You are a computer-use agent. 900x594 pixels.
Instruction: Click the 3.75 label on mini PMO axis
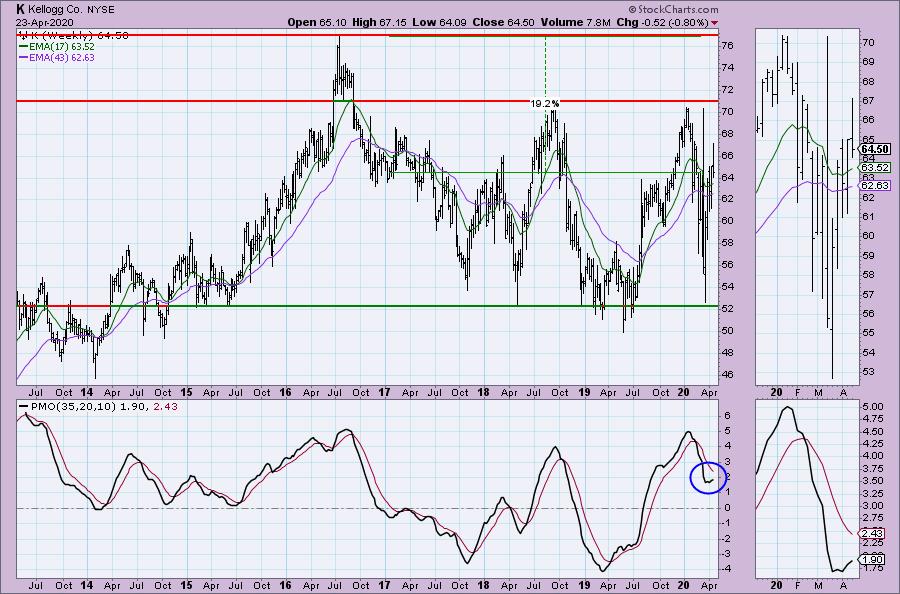pos(872,468)
